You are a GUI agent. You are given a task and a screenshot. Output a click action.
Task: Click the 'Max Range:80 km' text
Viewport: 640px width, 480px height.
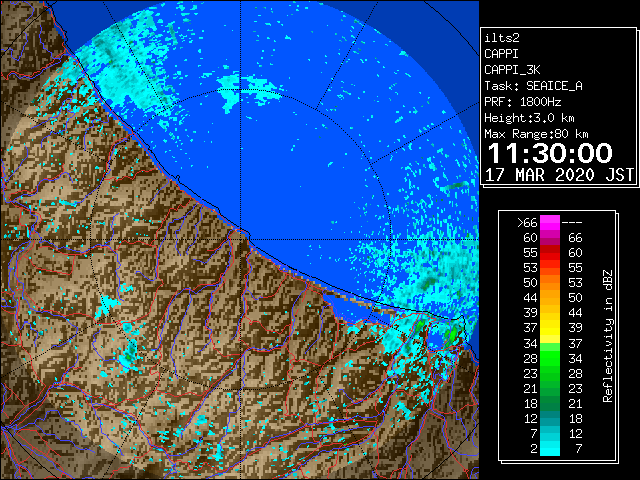[x=536, y=134]
